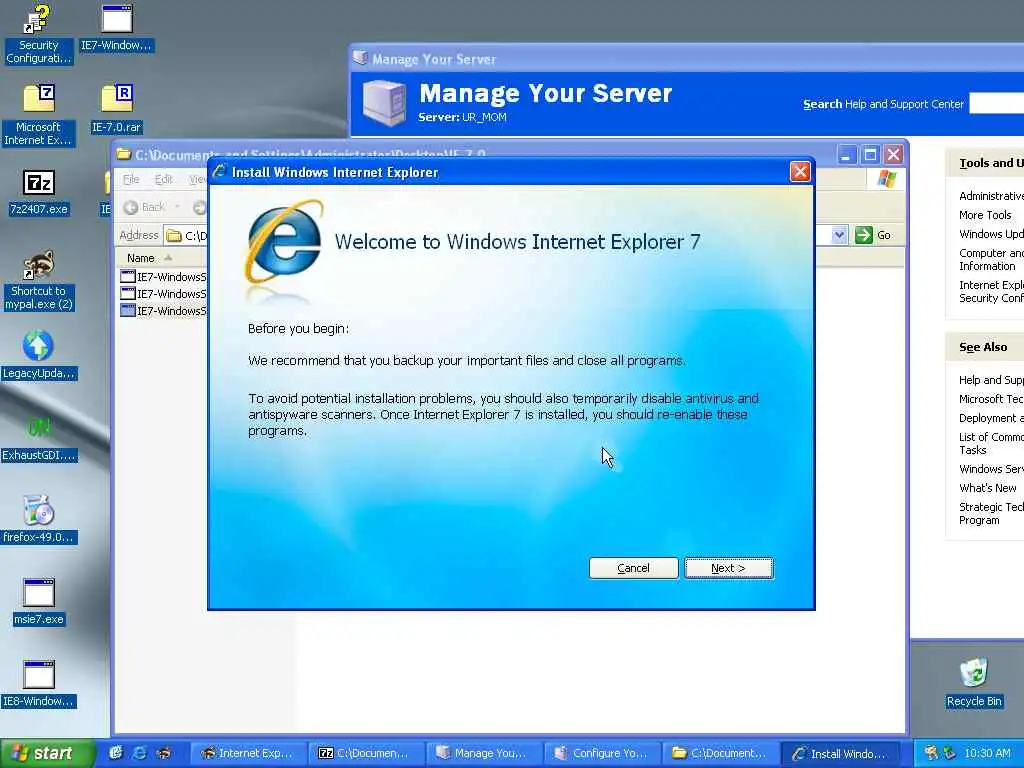Image resolution: width=1024 pixels, height=768 pixels.
Task: Click the Help and Support search field
Action: pos(997,104)
